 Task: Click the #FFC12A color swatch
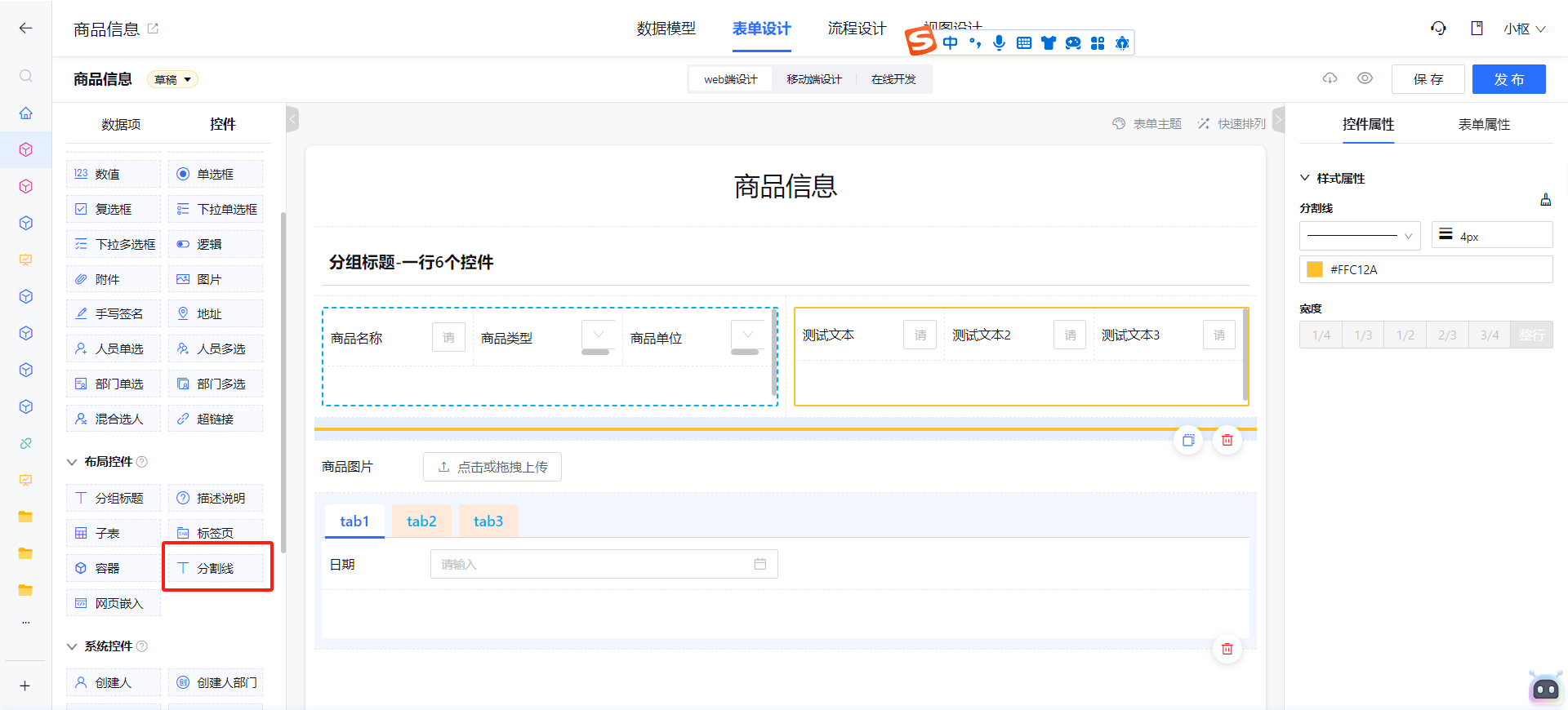coord(1315,269)
